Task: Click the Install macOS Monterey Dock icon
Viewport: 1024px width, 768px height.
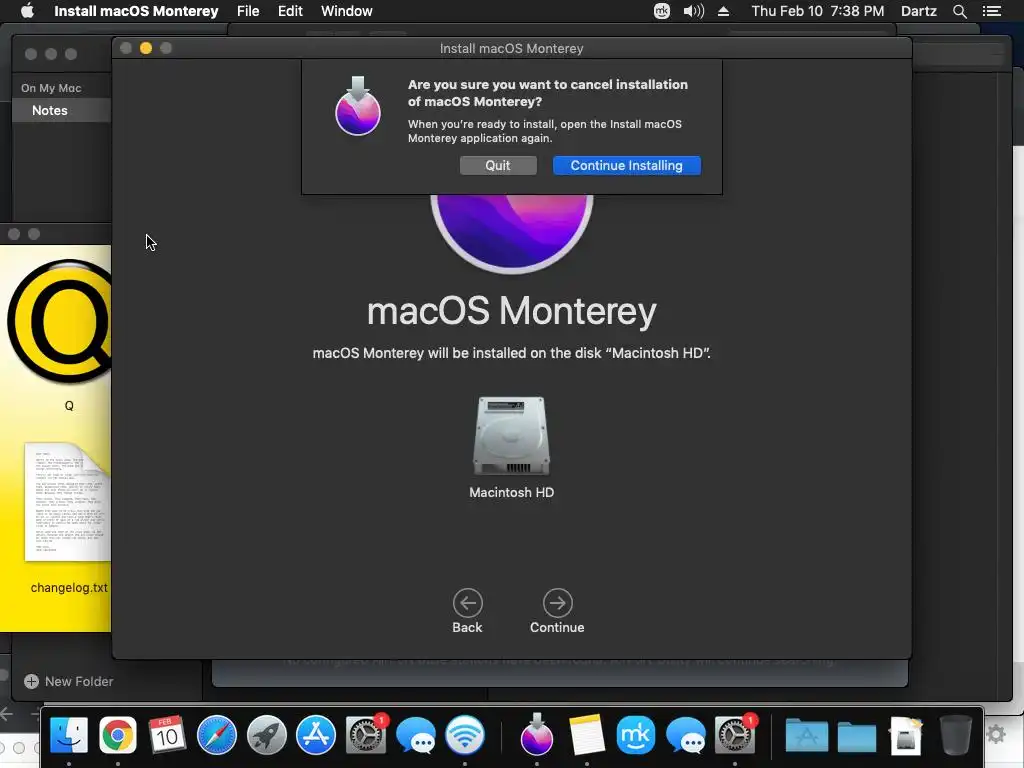Action: (537, 734)
